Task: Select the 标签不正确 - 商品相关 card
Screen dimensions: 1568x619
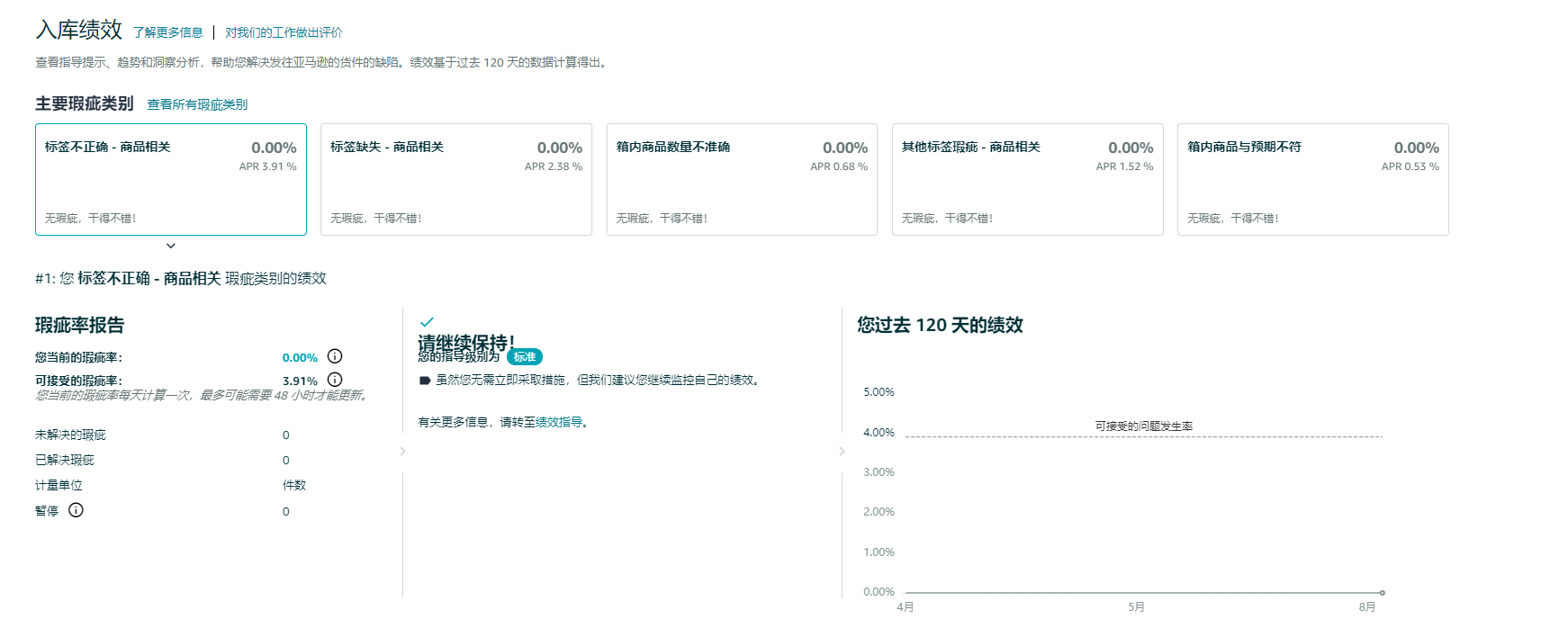Action: coord(171,180)
